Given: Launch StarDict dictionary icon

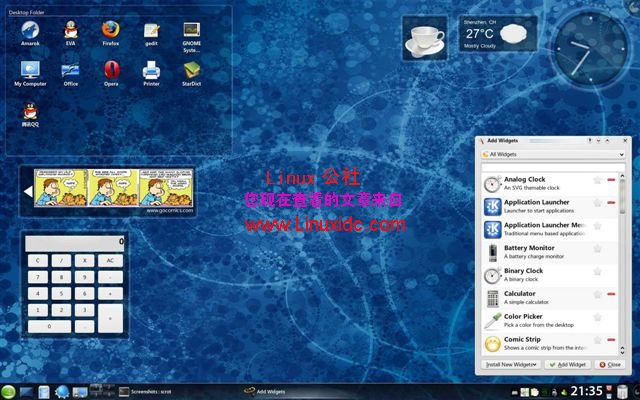Looking at the screenshot, I should click(191, 73).
